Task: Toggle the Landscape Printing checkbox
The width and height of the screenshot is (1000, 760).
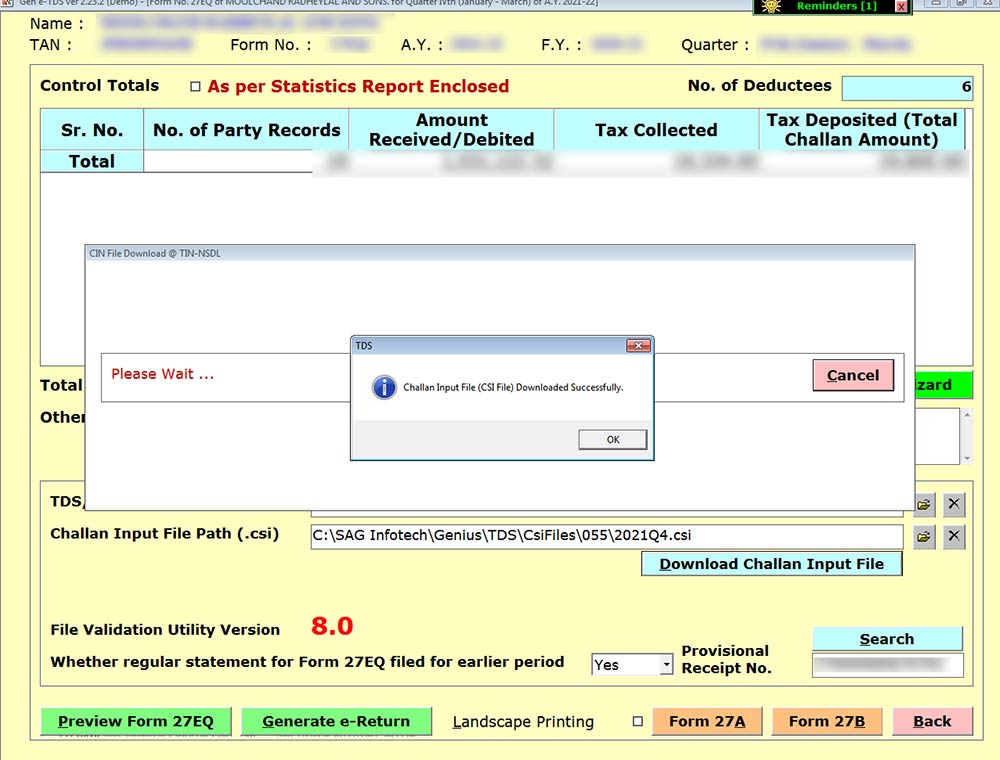Action: pos(637,722)
